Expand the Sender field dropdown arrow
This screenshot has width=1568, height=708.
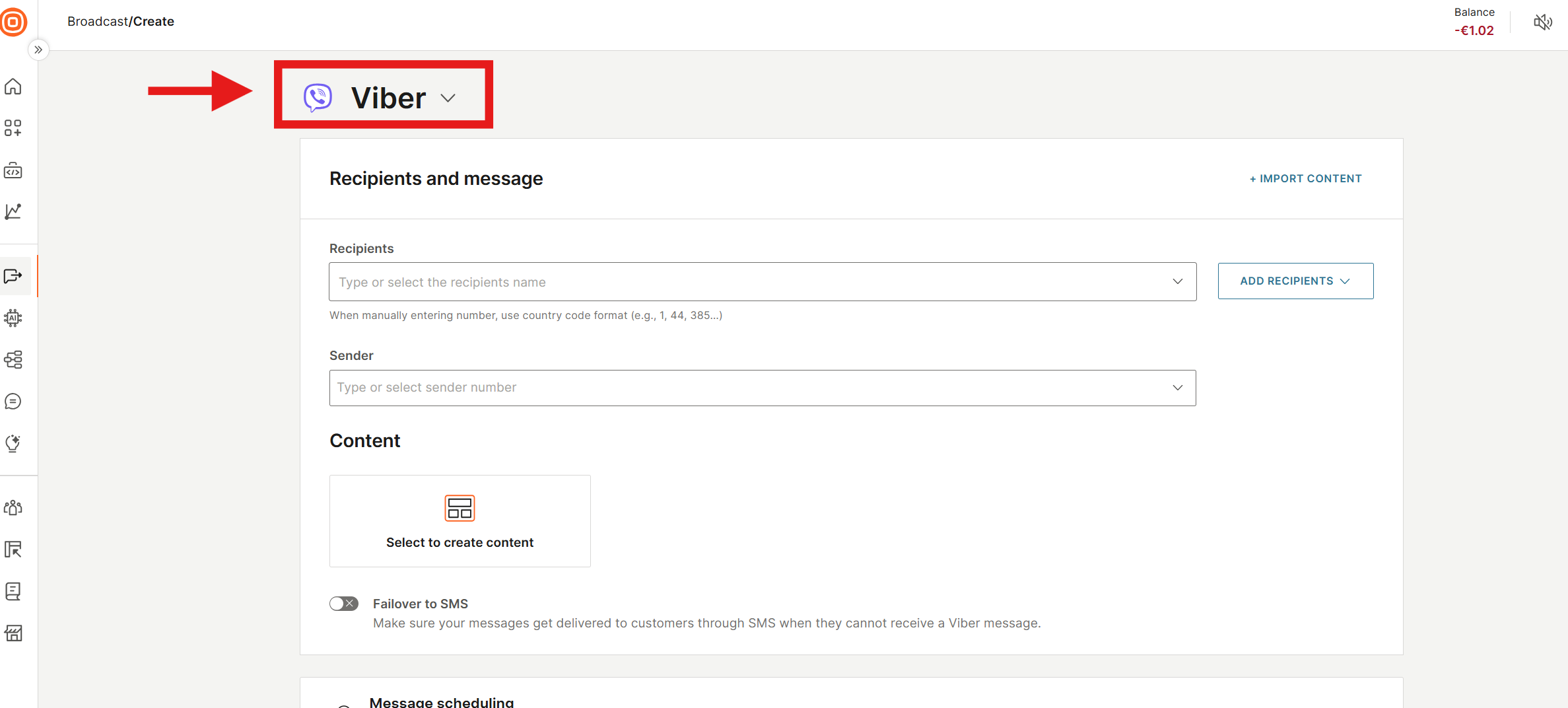[x=1178, y=388]
